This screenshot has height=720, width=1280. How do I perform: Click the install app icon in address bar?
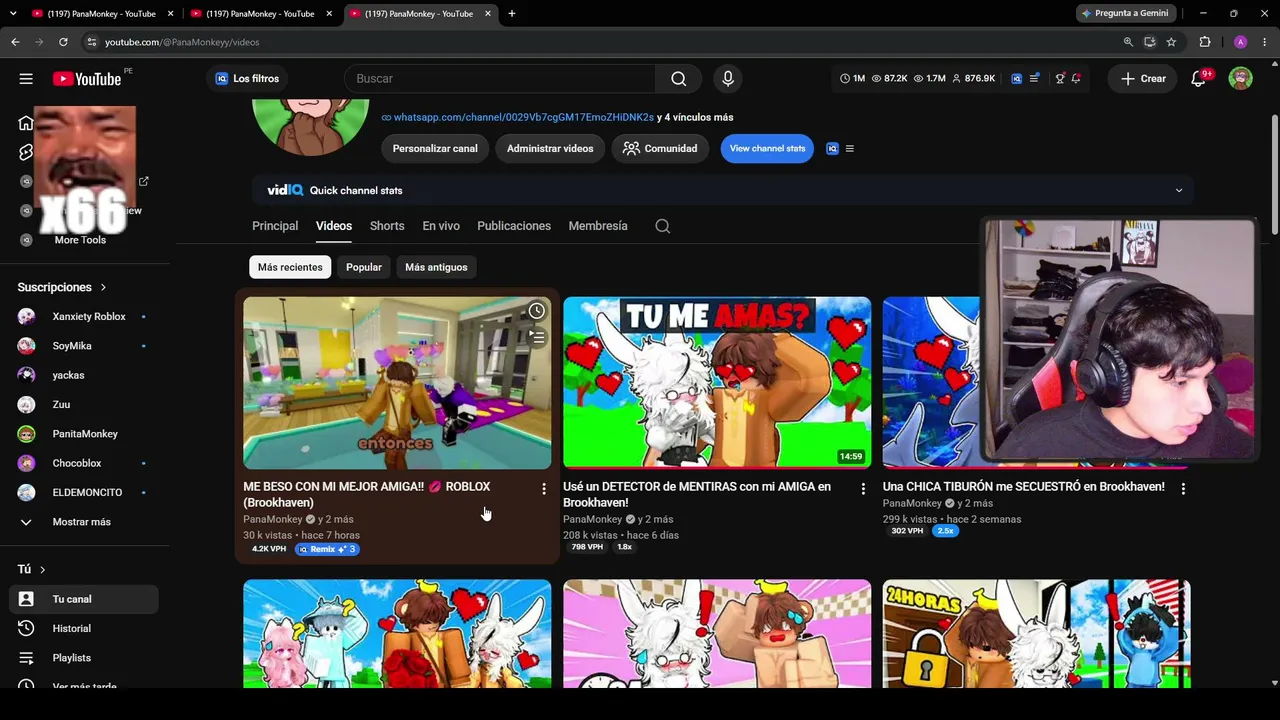click(1150, 42)
